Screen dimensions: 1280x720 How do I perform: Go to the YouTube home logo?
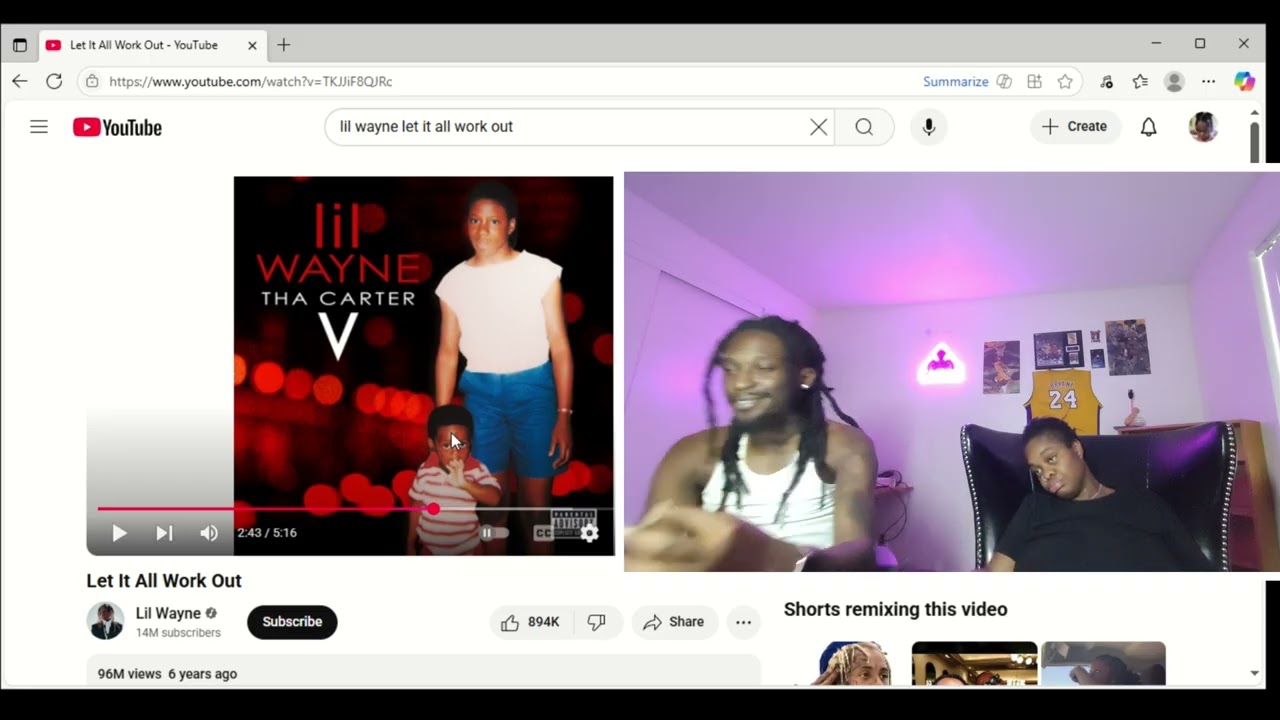click(117, 127)
